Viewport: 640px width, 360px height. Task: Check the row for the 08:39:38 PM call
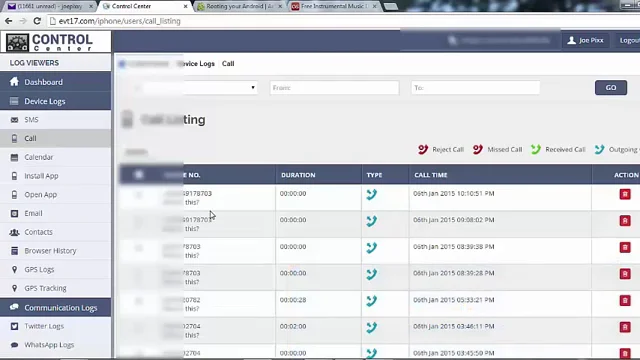click(138, 248)
